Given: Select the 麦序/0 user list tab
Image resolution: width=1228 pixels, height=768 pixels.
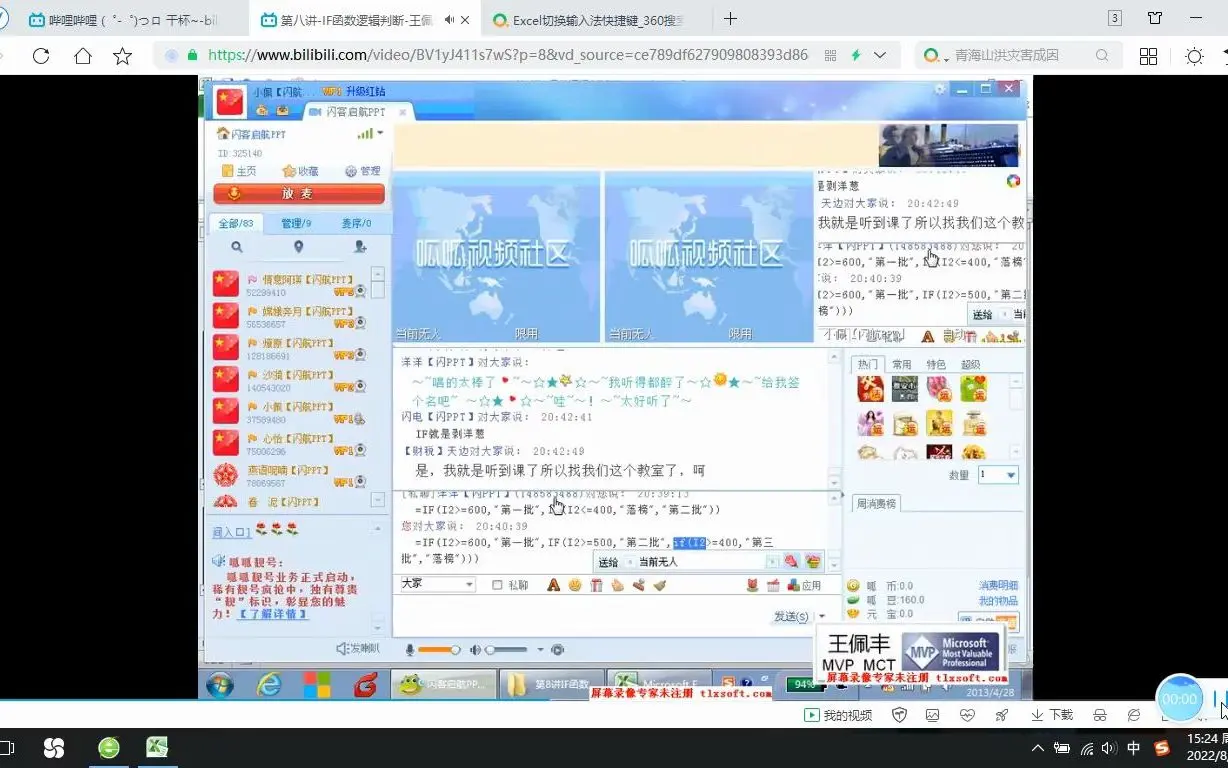Looking at the screenshot, I should [356, 224].
